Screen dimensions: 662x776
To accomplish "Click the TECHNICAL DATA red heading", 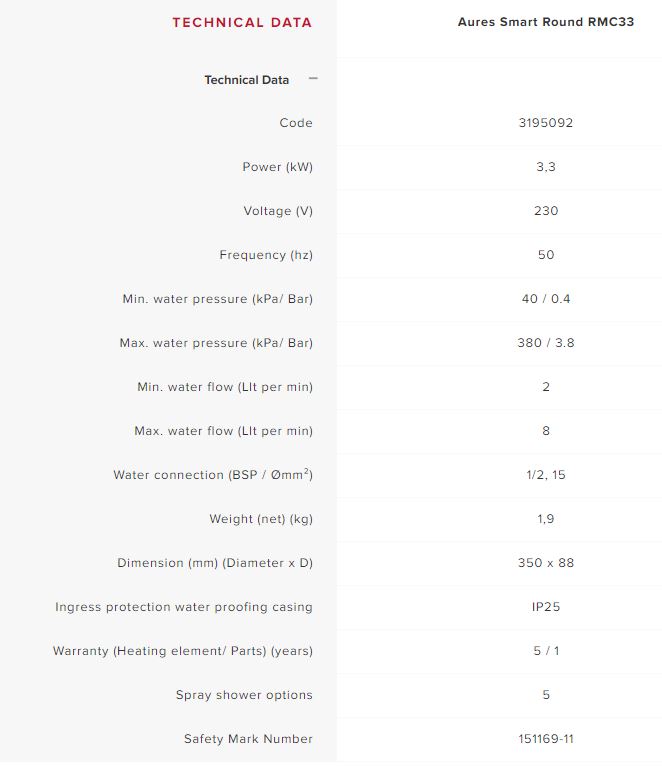I will click(x=242, y=22).
